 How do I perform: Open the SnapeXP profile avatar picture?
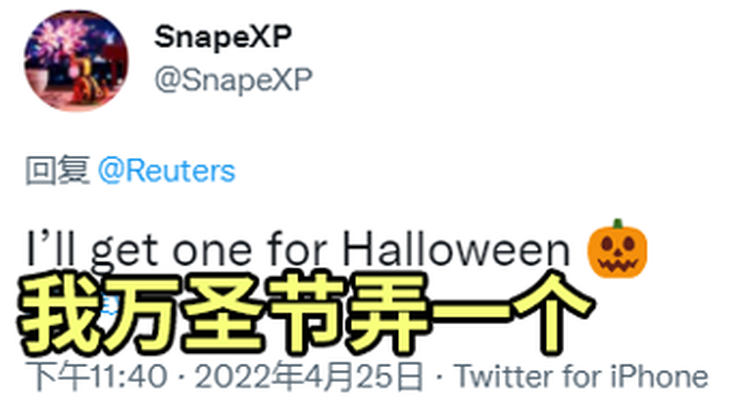(76, 61)
